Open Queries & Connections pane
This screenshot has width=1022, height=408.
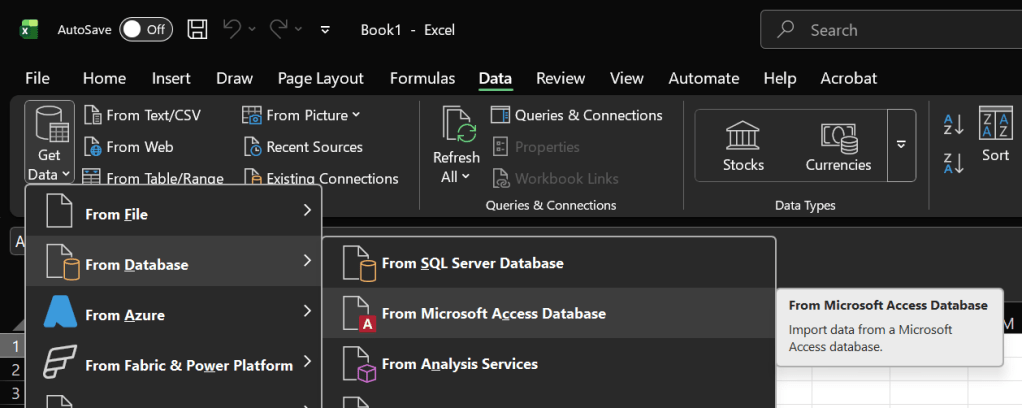pos(577,115)
